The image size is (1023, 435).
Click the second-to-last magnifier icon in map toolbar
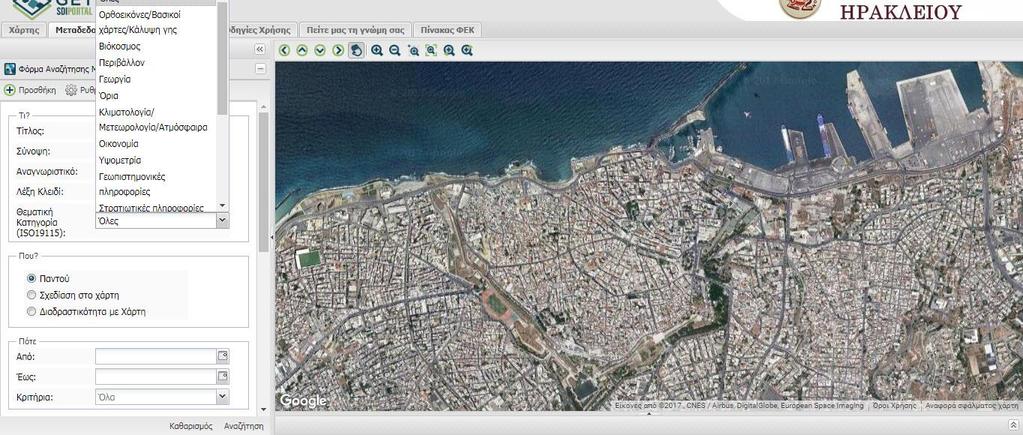coord(449,50)
